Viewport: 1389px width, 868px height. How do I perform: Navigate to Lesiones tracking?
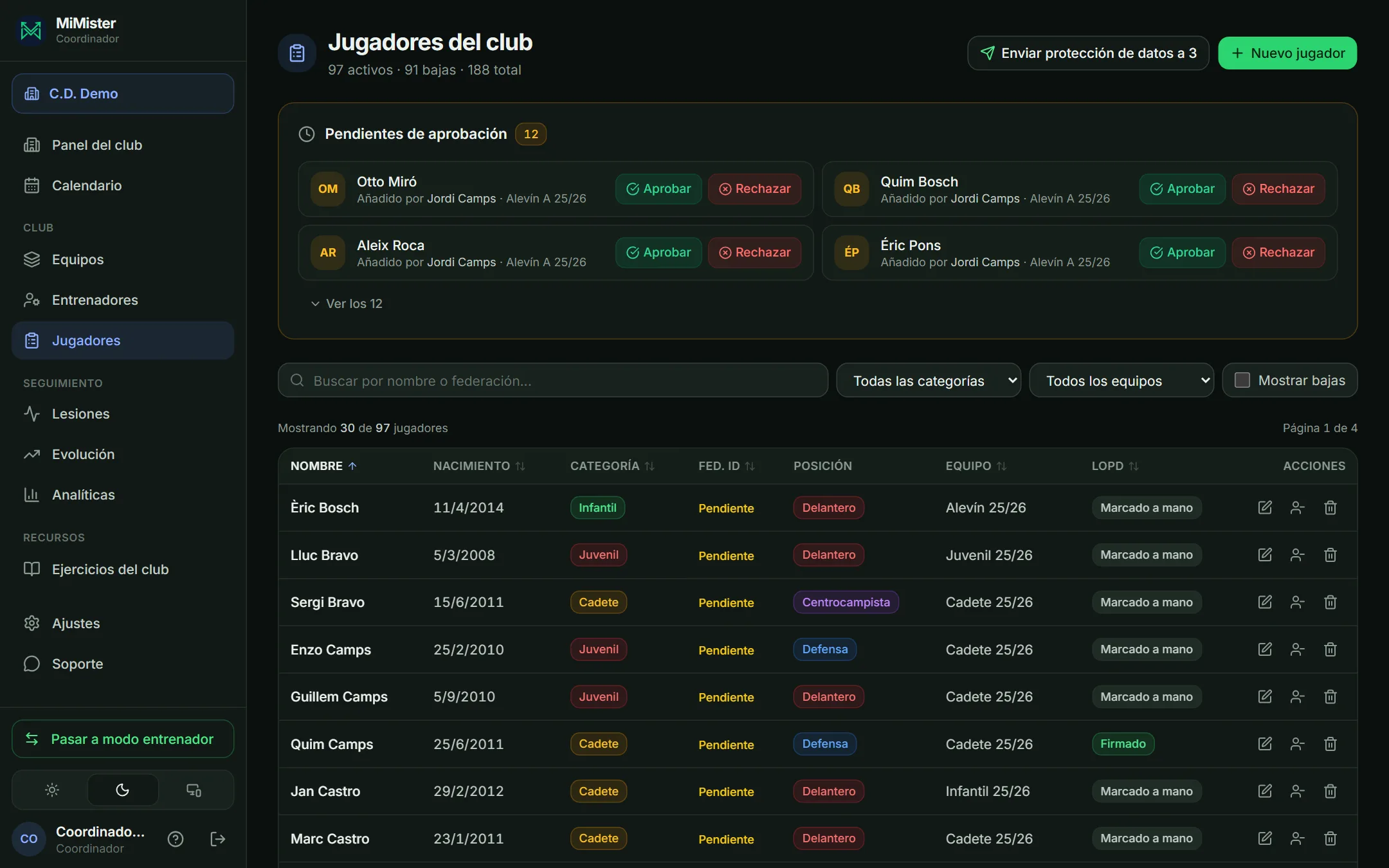point(123,414)
